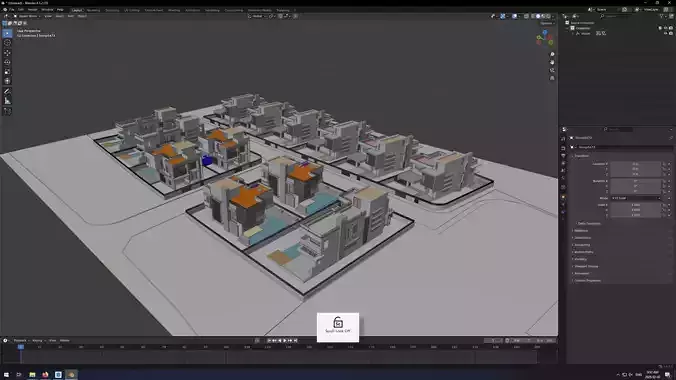Expand the Viewport Display panel

click(586, 266)
